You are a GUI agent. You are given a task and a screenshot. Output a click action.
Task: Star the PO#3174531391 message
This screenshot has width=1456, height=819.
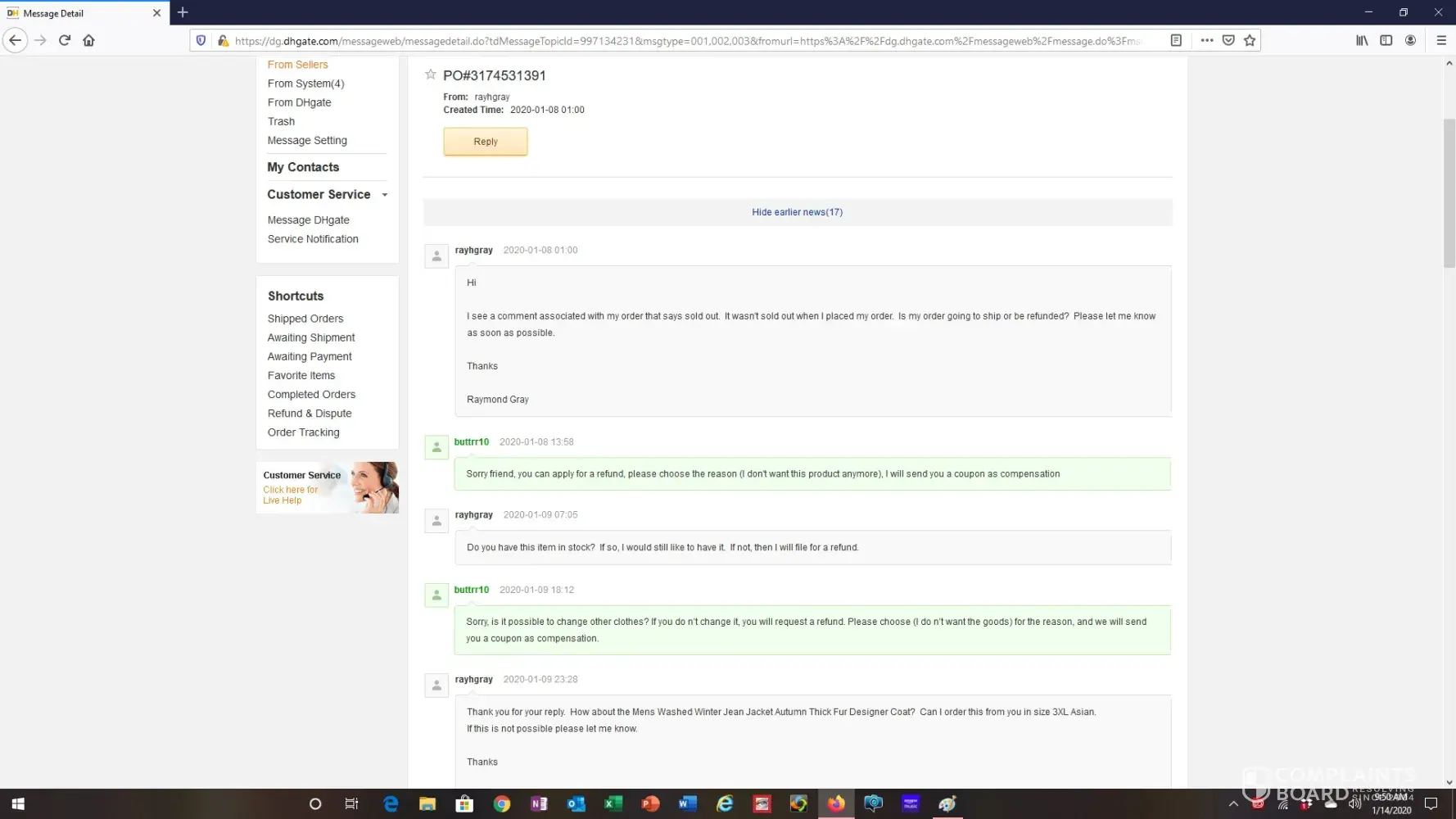click(430, 75)
